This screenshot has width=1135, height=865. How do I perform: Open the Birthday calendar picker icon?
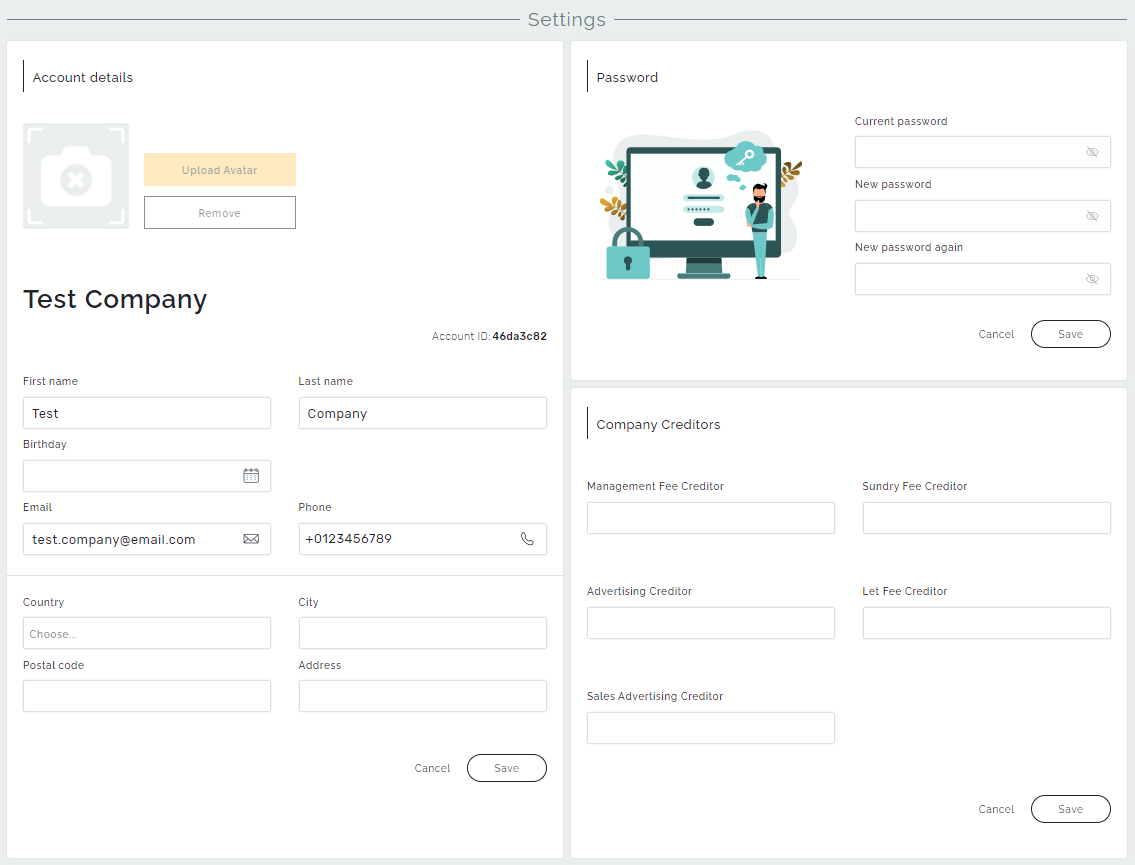pos(250,476)
